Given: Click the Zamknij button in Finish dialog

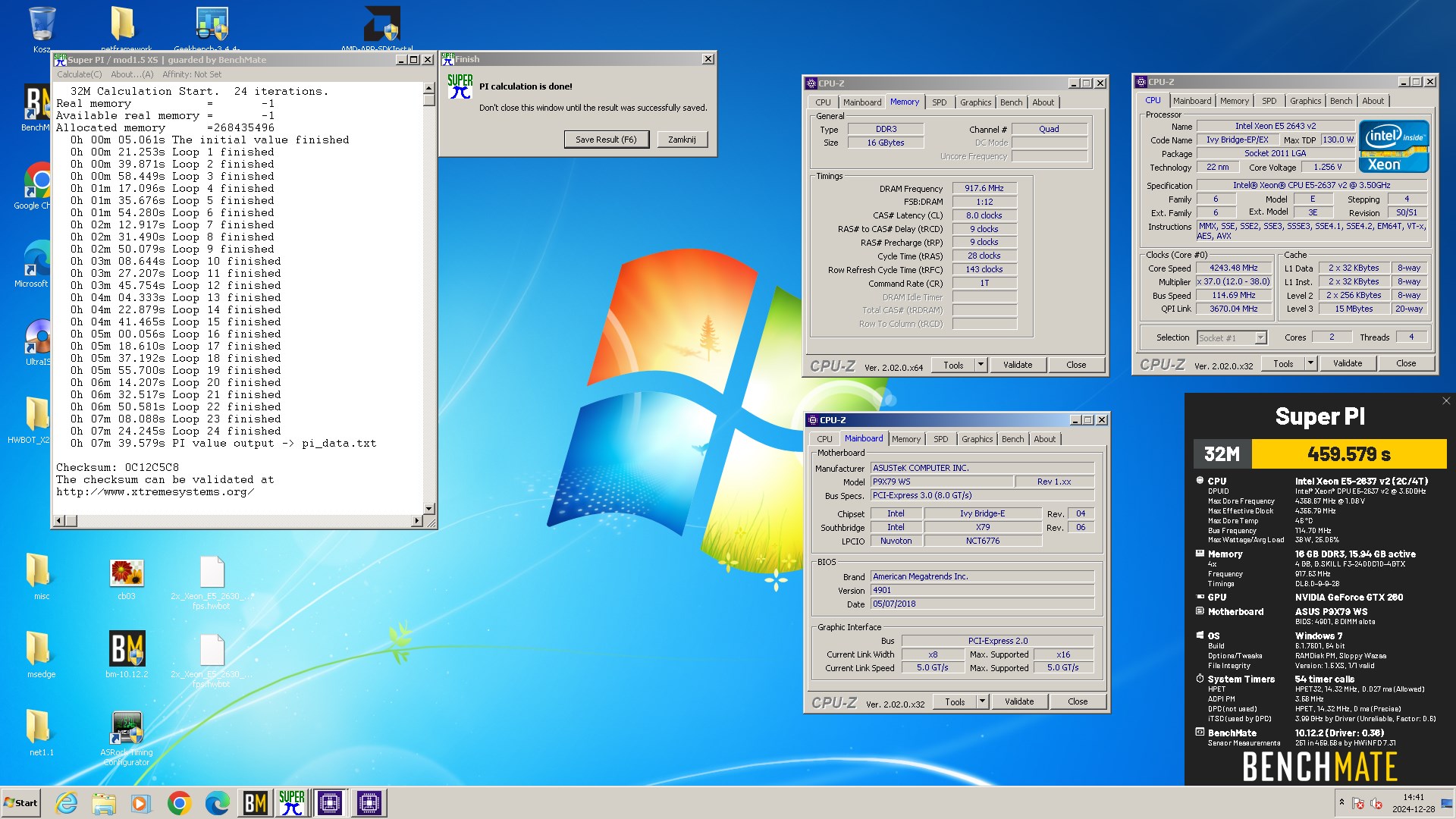Looking at the screenshot, I should pos(682,140).
